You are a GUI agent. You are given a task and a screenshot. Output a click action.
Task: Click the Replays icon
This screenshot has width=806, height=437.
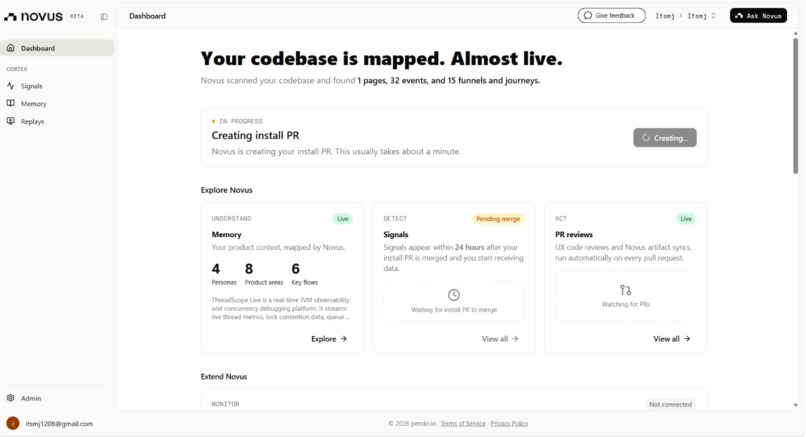point(10,121)
